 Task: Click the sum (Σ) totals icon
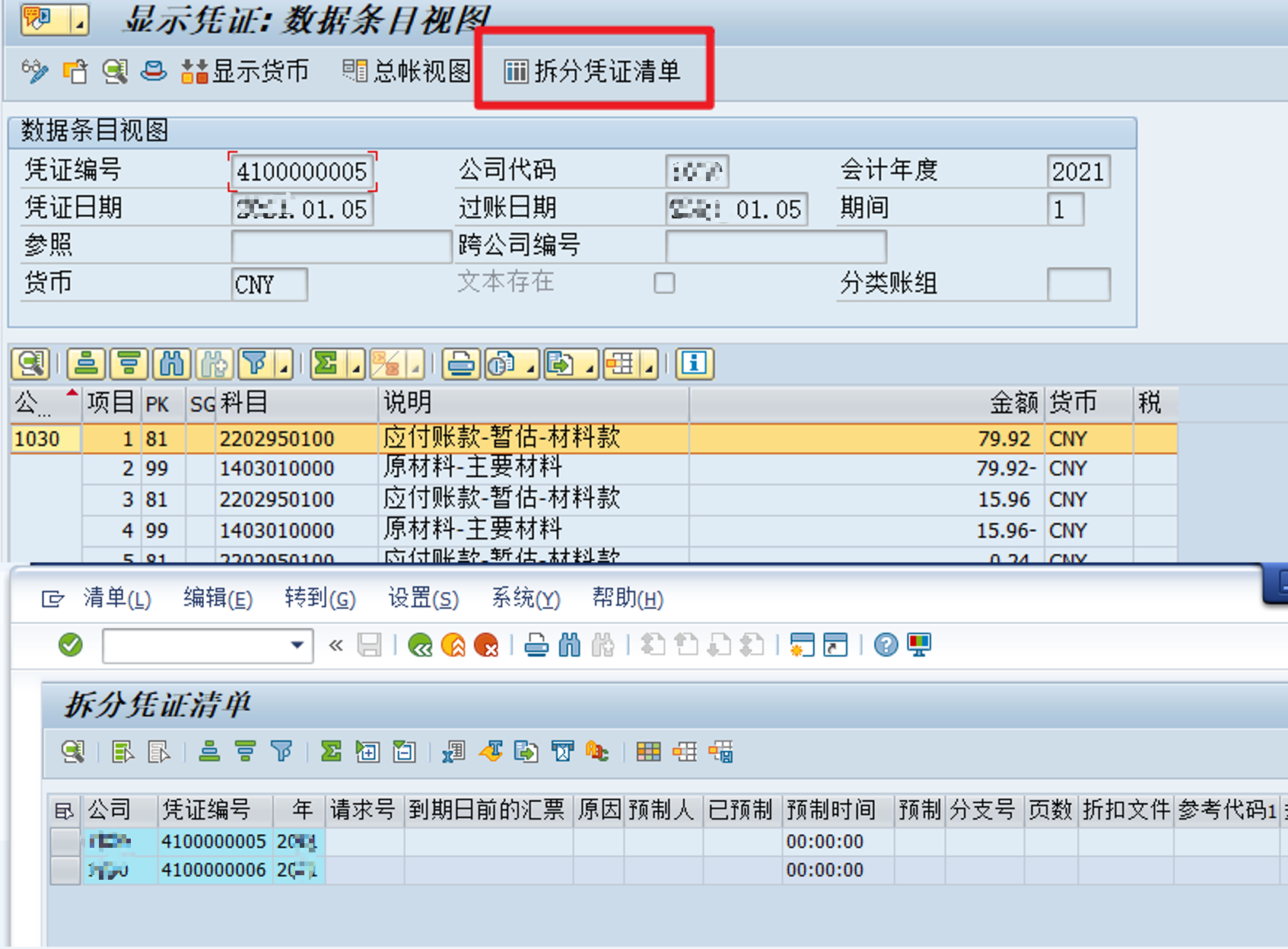coord(326,365)
